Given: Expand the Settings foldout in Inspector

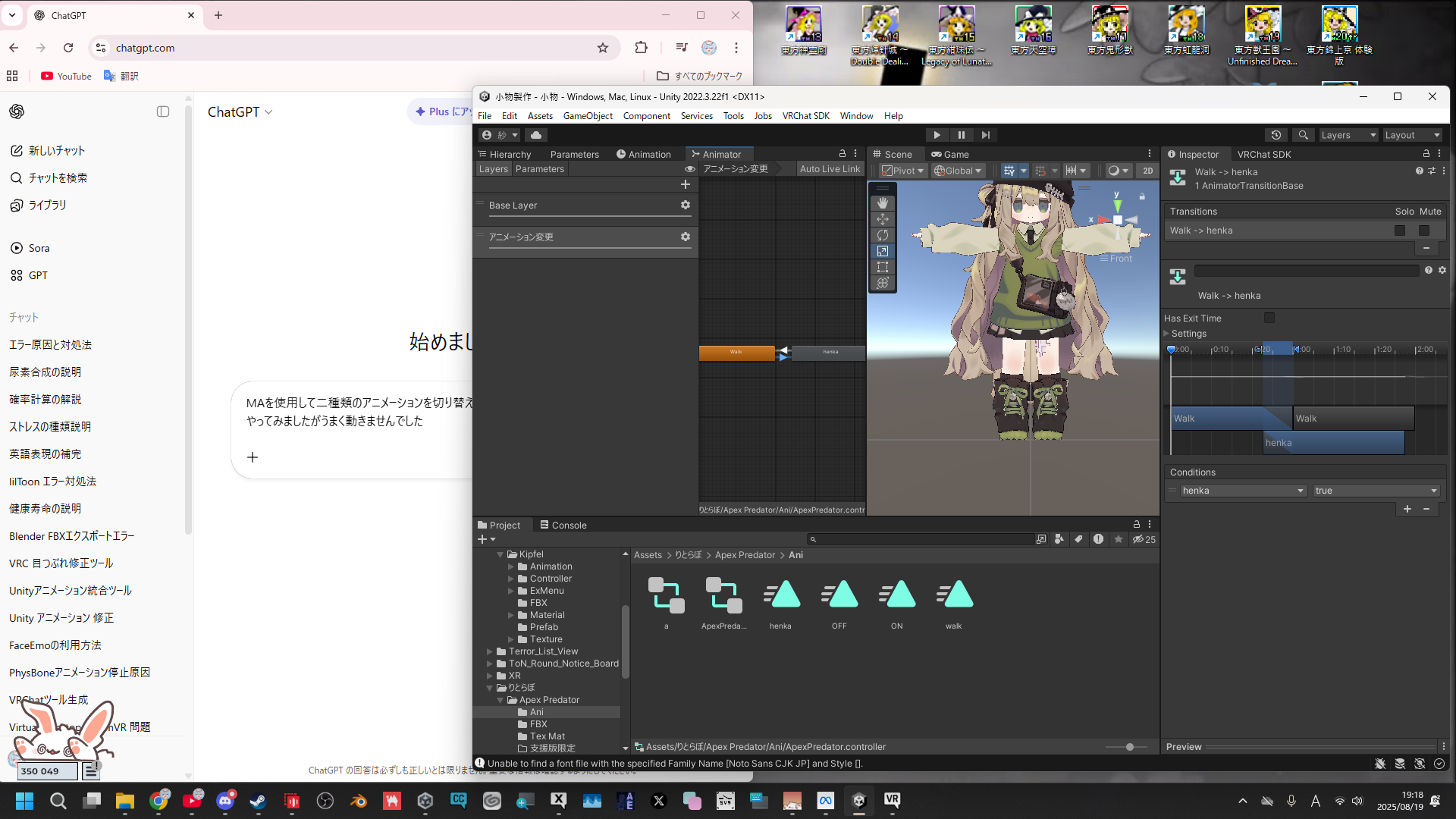Looking at the screenshot, I should tap(1167, 334).
